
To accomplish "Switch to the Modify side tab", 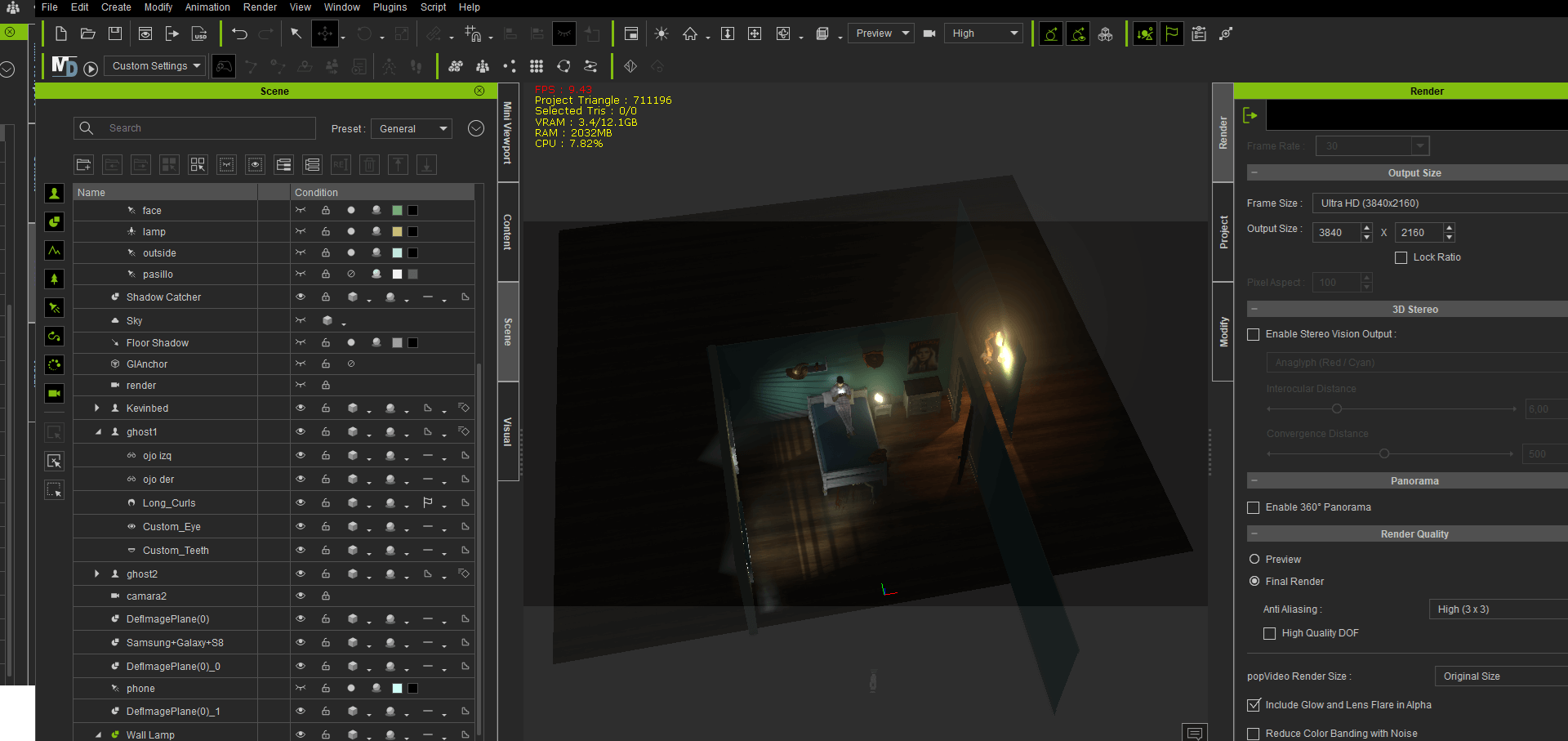I will pos(1223,332).
